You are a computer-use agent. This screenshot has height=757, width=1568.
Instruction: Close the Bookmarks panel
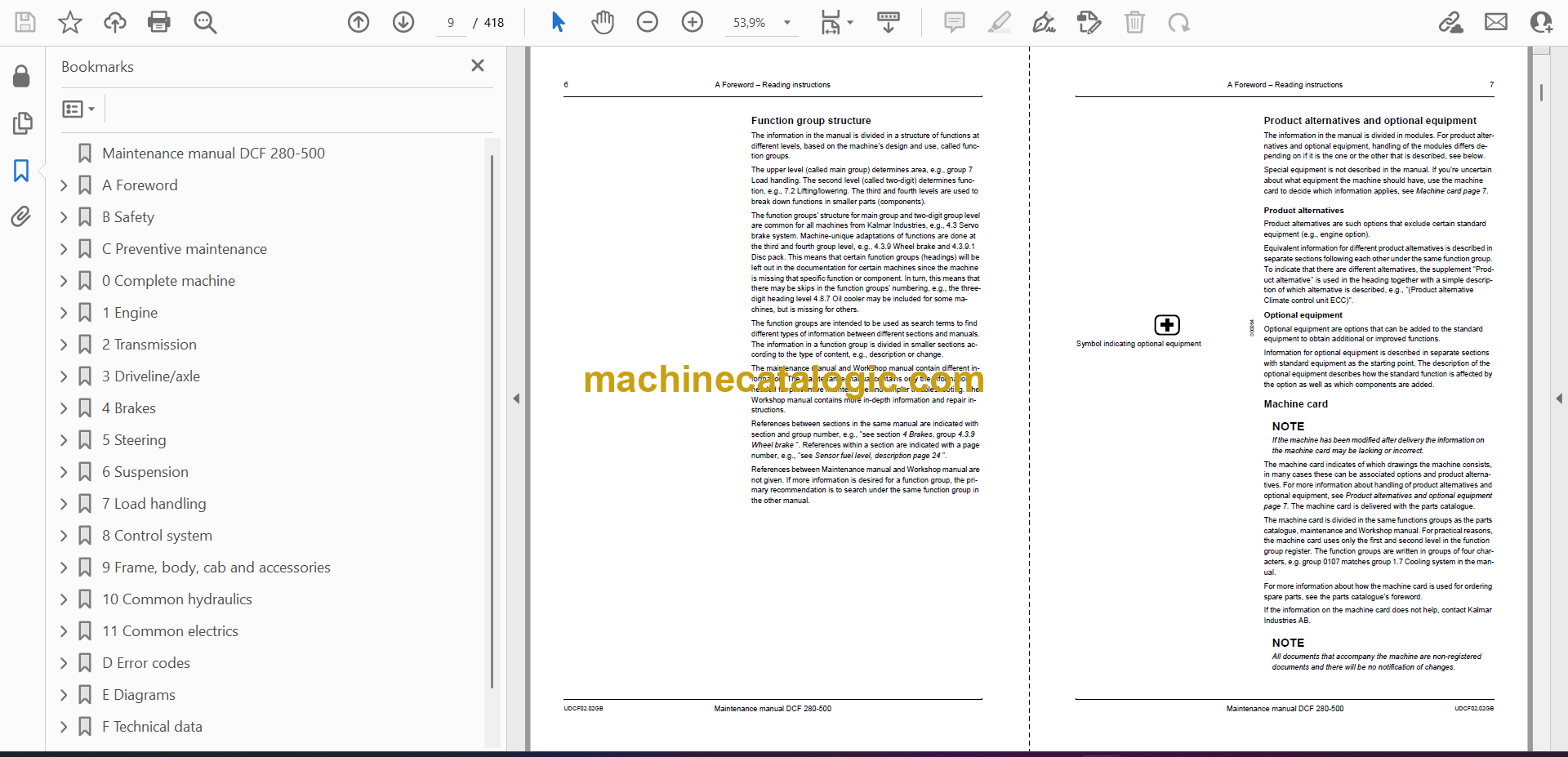478,65
